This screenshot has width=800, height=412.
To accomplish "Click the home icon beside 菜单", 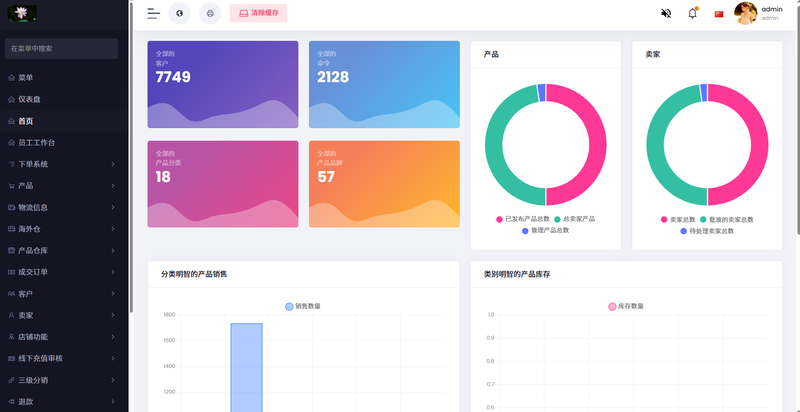I will pos(11,78).
